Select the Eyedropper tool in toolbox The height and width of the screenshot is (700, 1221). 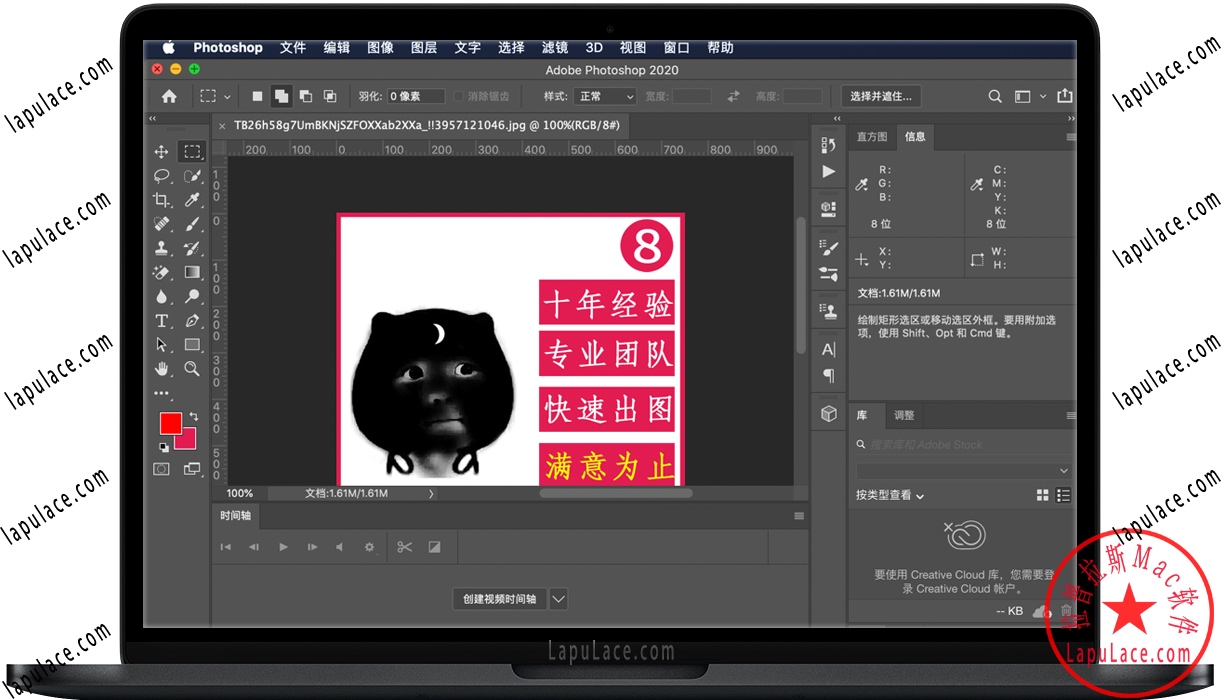click(192, 200)
